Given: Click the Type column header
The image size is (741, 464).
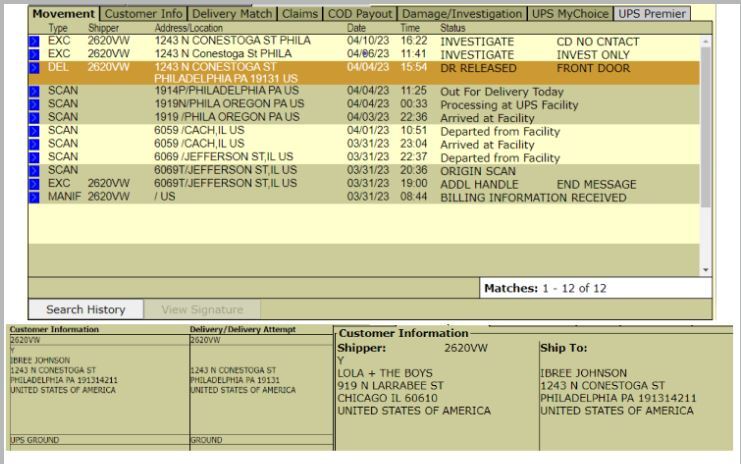Looking at the screenshot, I should [x=58, y=28].
